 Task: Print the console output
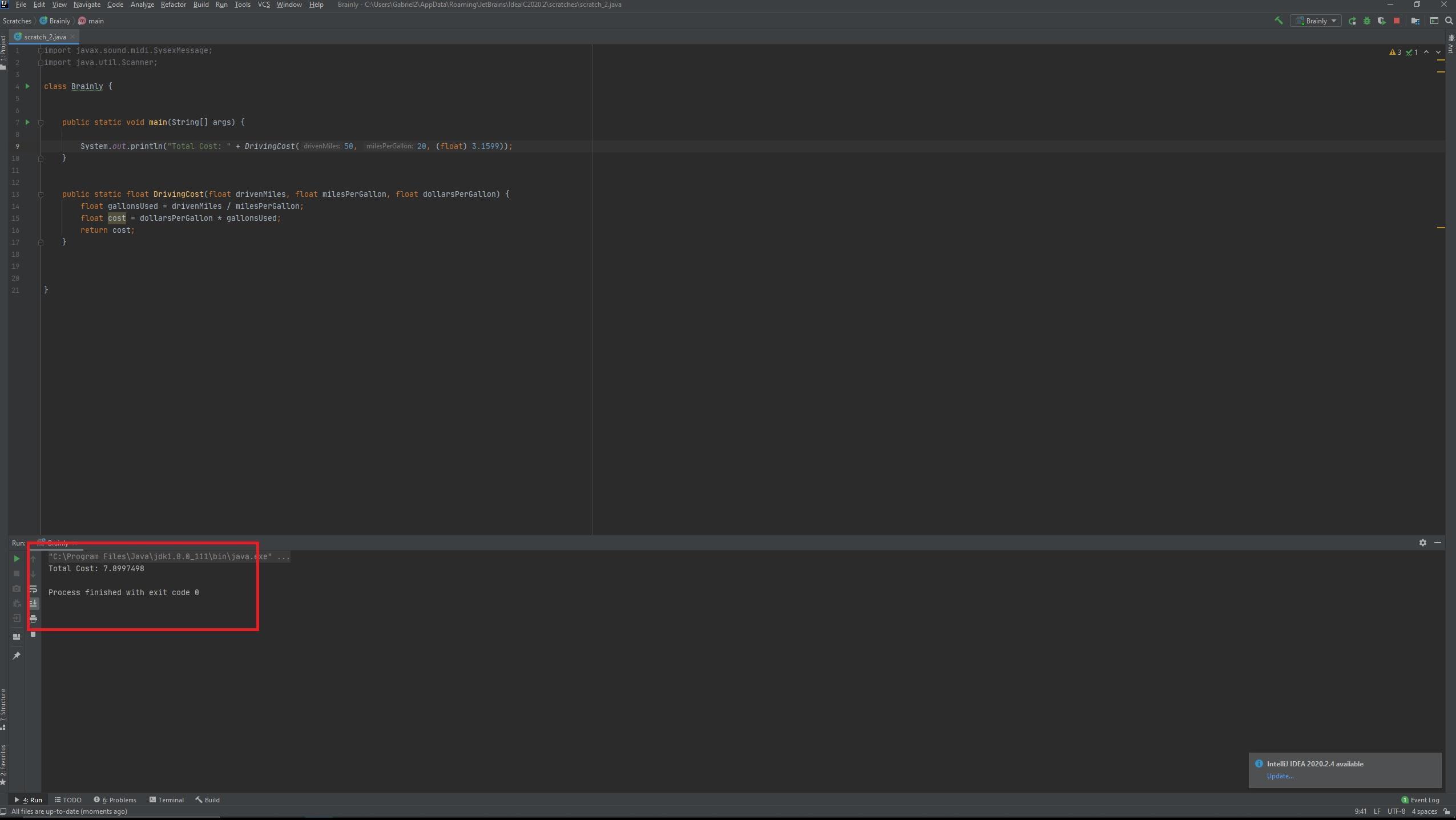(33, 619)
